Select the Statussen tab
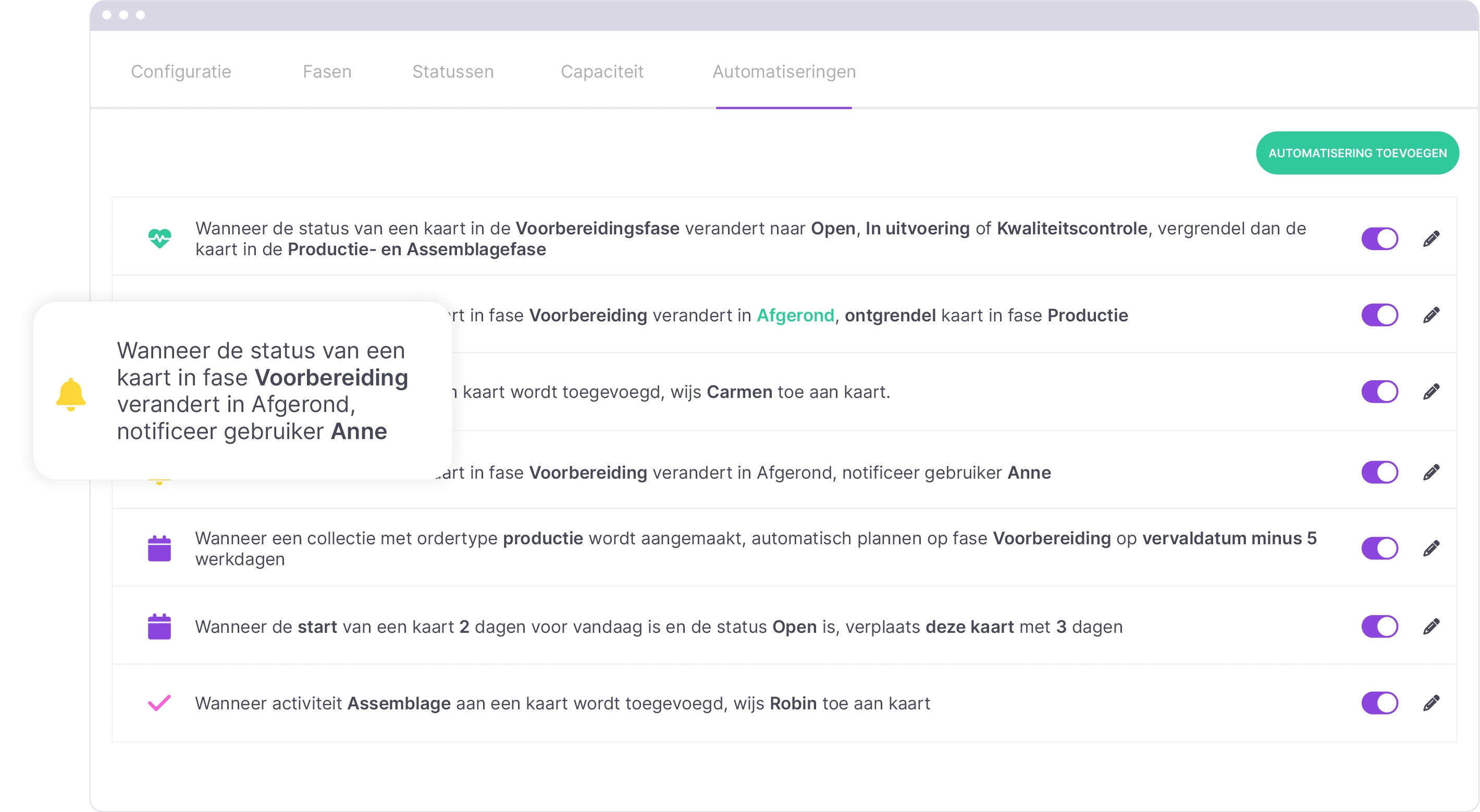 453,71
